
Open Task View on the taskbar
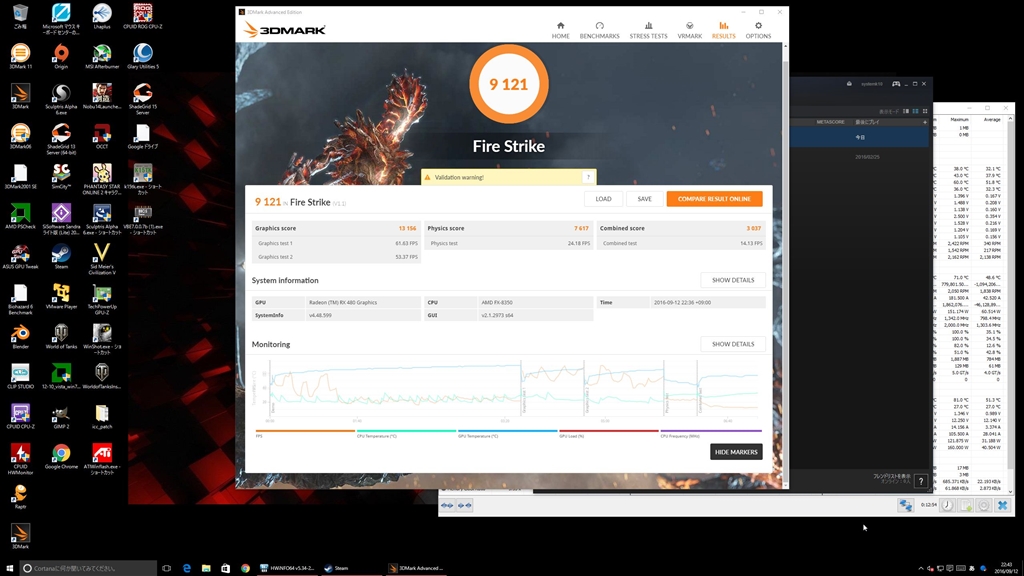(167, 568)
